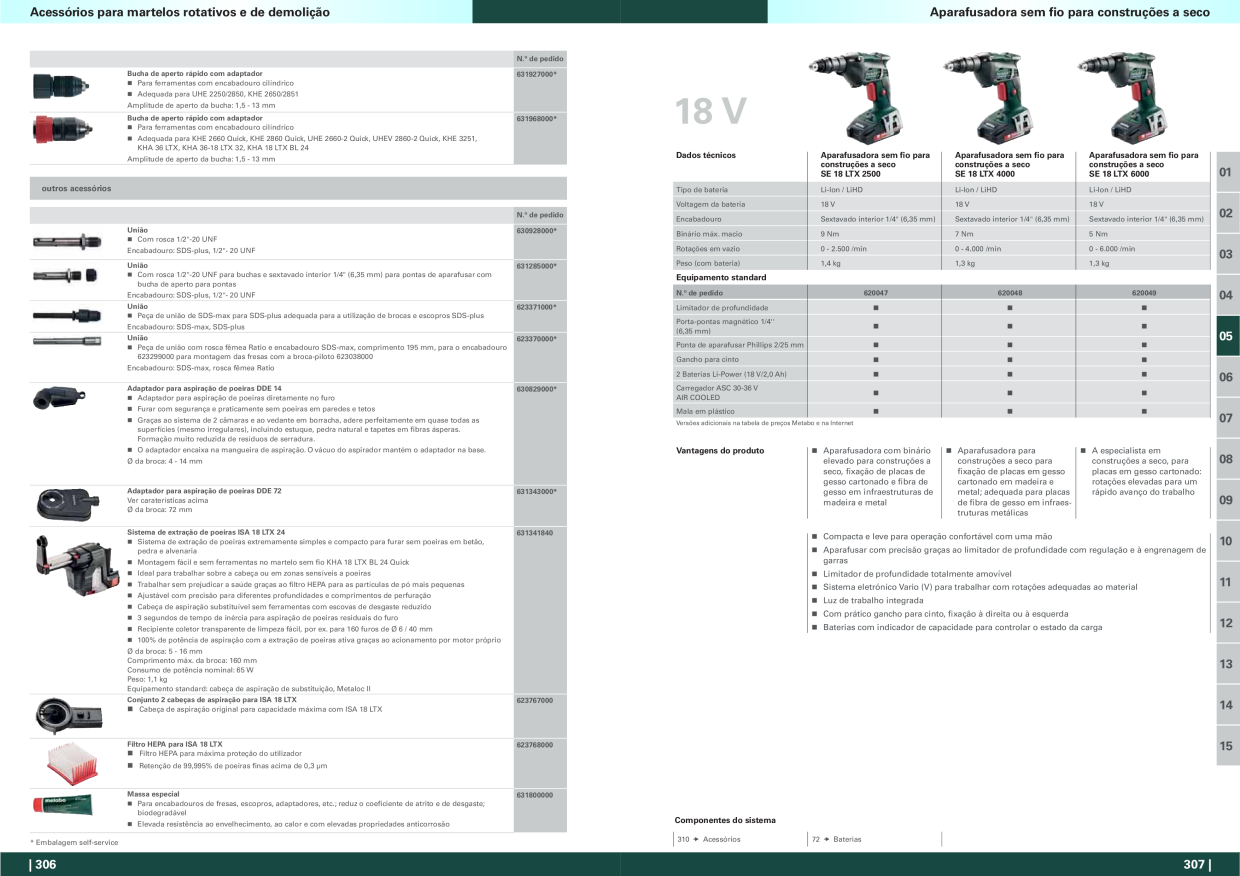Select section tab 04

[1227, 296]
